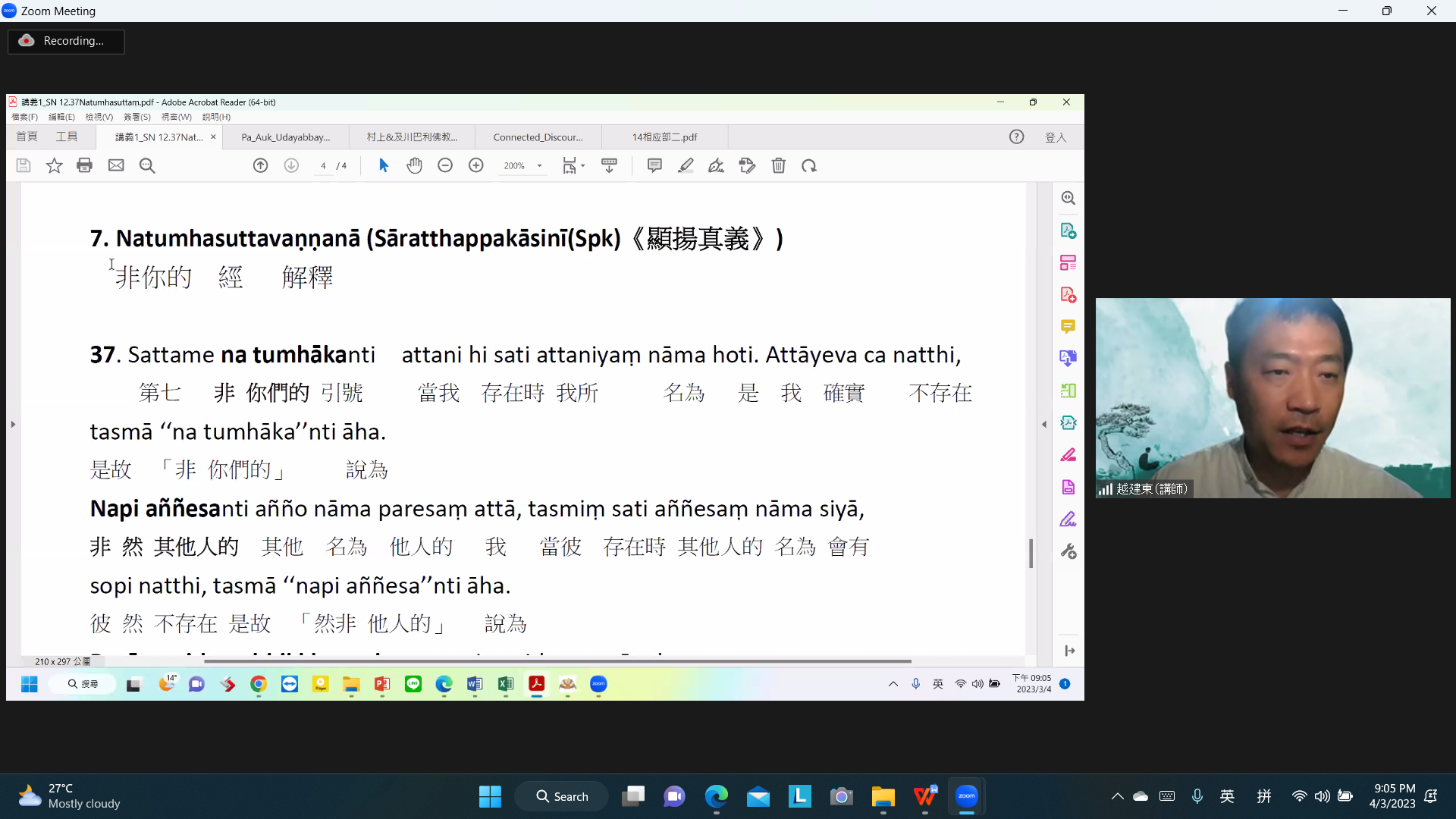Add a sticky note comment
The height and width of the screenshot is (819, 1456).
click(654, 165)
